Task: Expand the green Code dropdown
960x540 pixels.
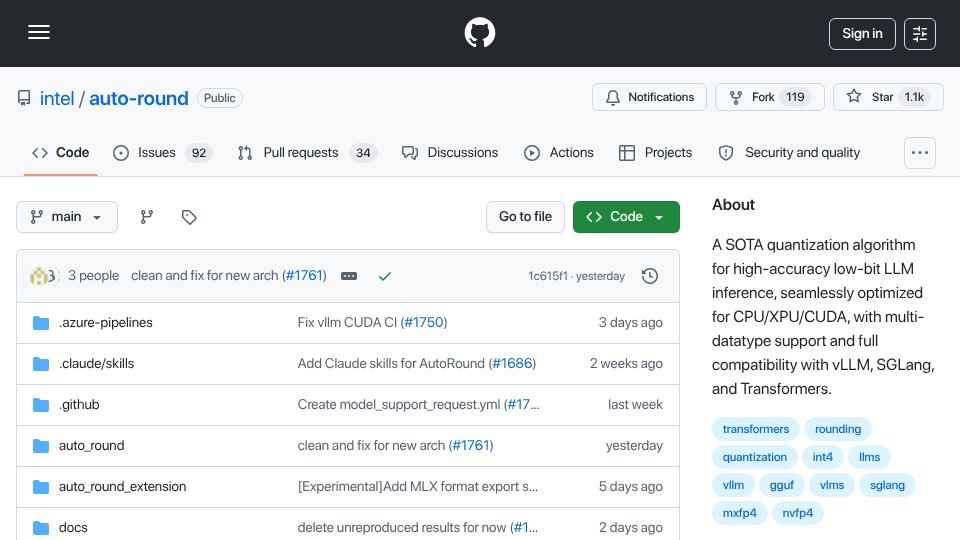Action: (626, 217)
